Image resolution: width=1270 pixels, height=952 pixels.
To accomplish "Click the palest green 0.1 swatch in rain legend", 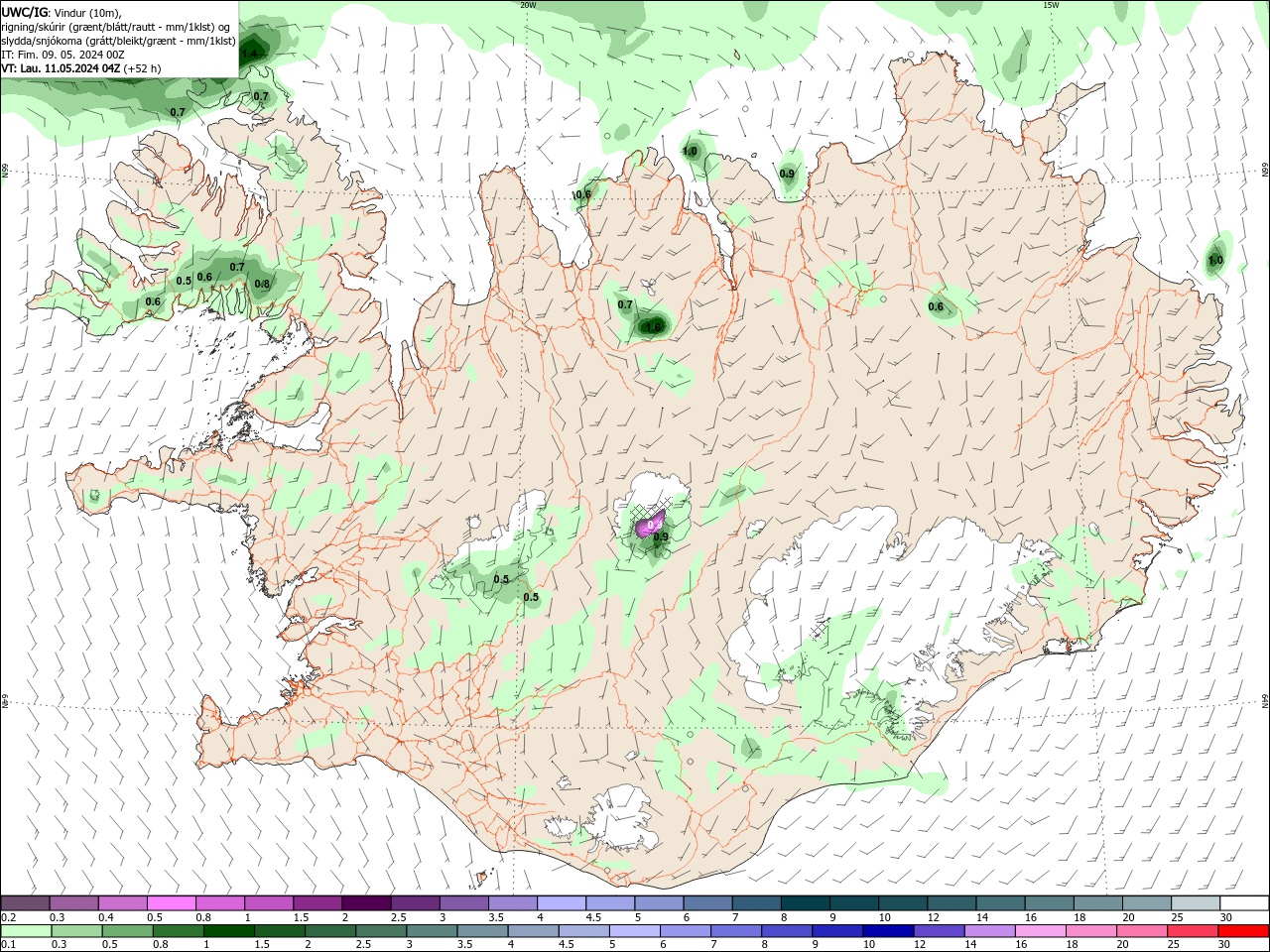I will pos(26,931).
